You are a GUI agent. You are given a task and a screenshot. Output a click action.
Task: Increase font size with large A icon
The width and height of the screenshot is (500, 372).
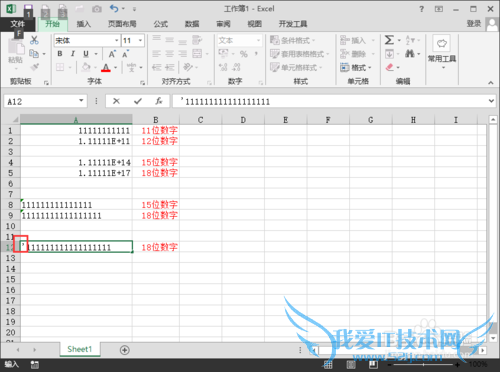(112, 54)
